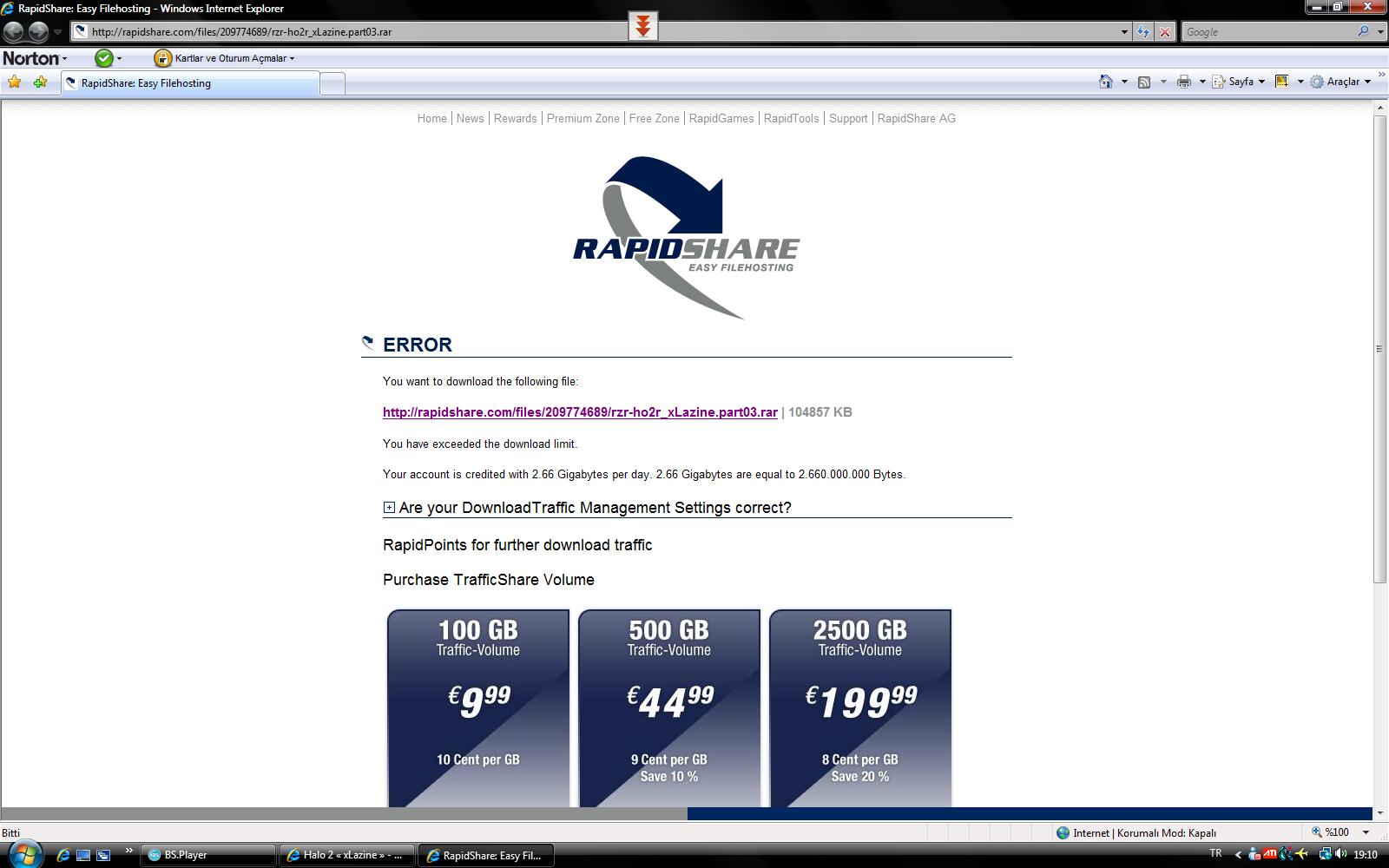This screenshot has height=868, width=1389.
Task: Click the rzr-ho2r_xLazine.part03.rar file link
Action: 580,412
